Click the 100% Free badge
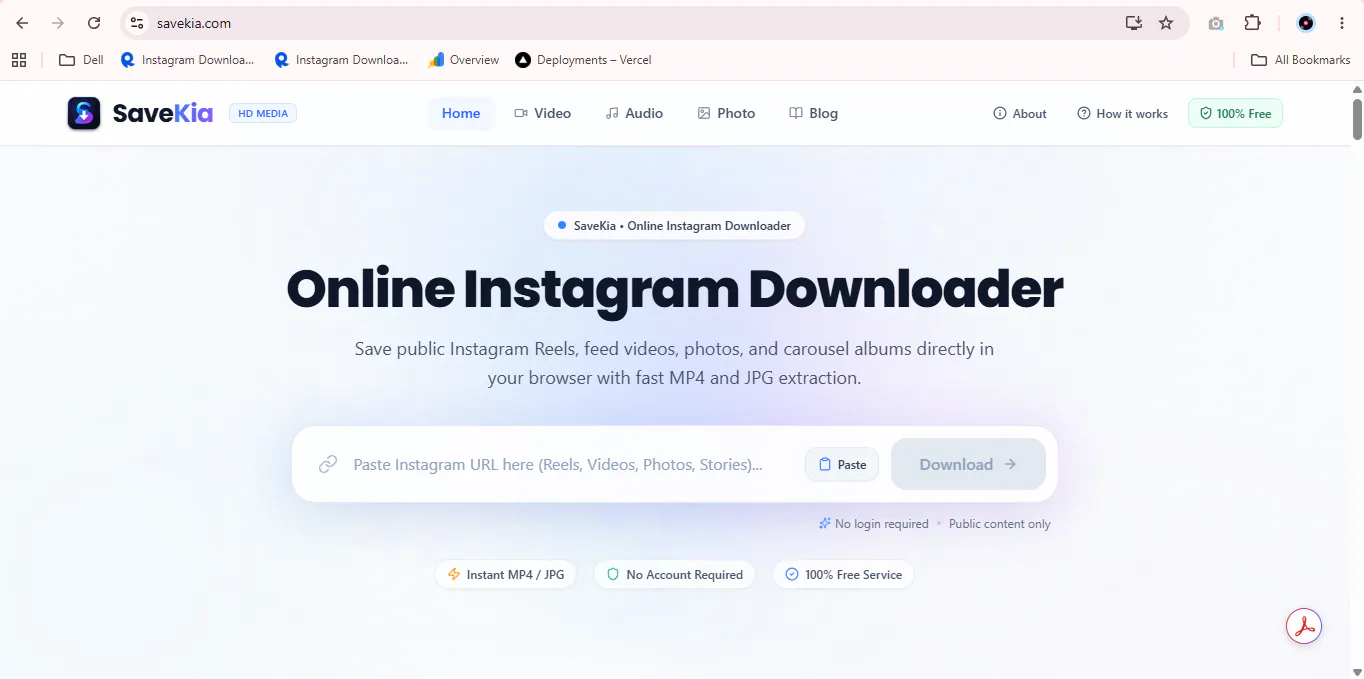 click(1235, 113)
